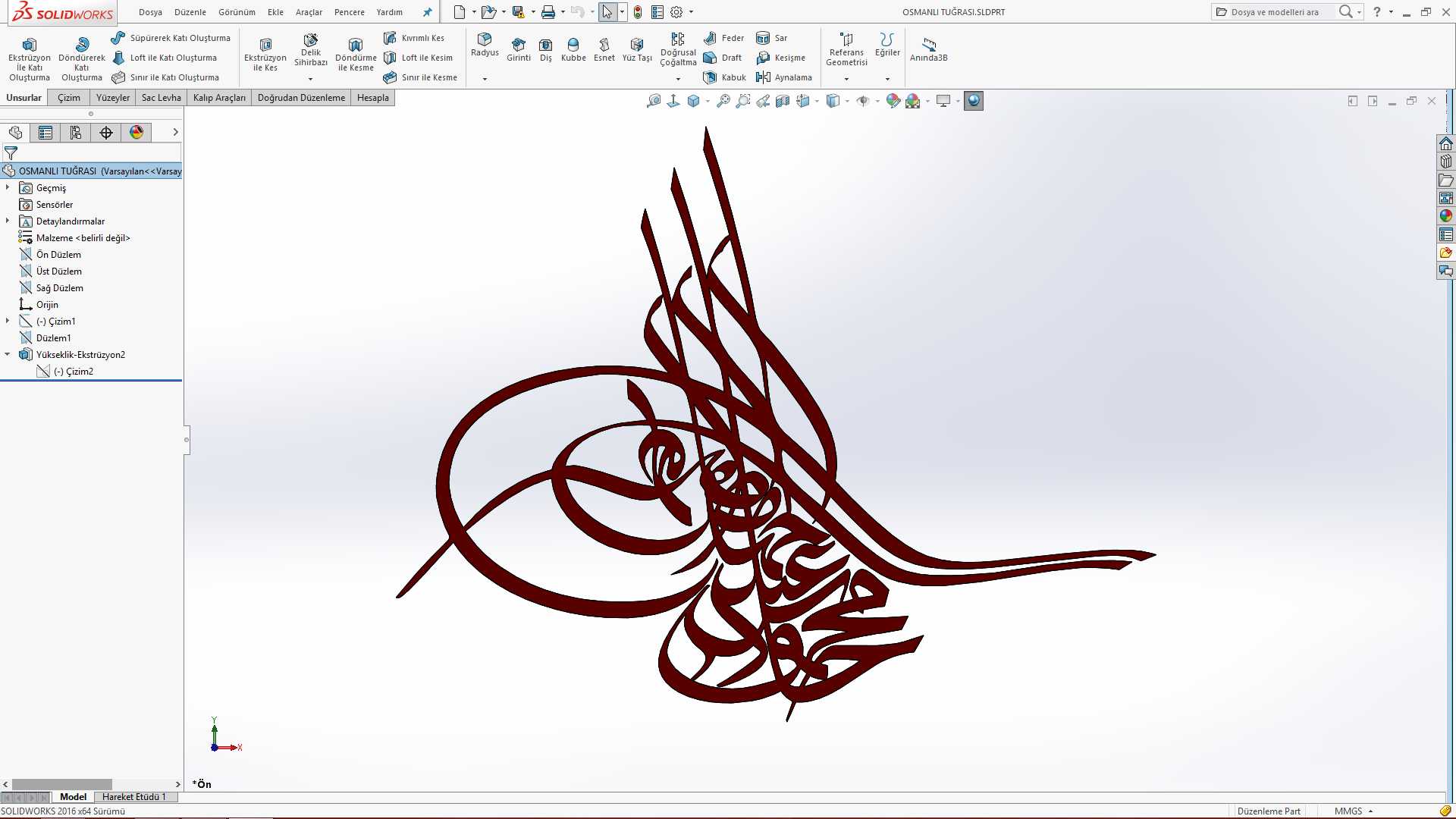Click the print icon in top toolbar
Image resolution: width=1456 pixels, height=819 pixels.
point(548,12)
